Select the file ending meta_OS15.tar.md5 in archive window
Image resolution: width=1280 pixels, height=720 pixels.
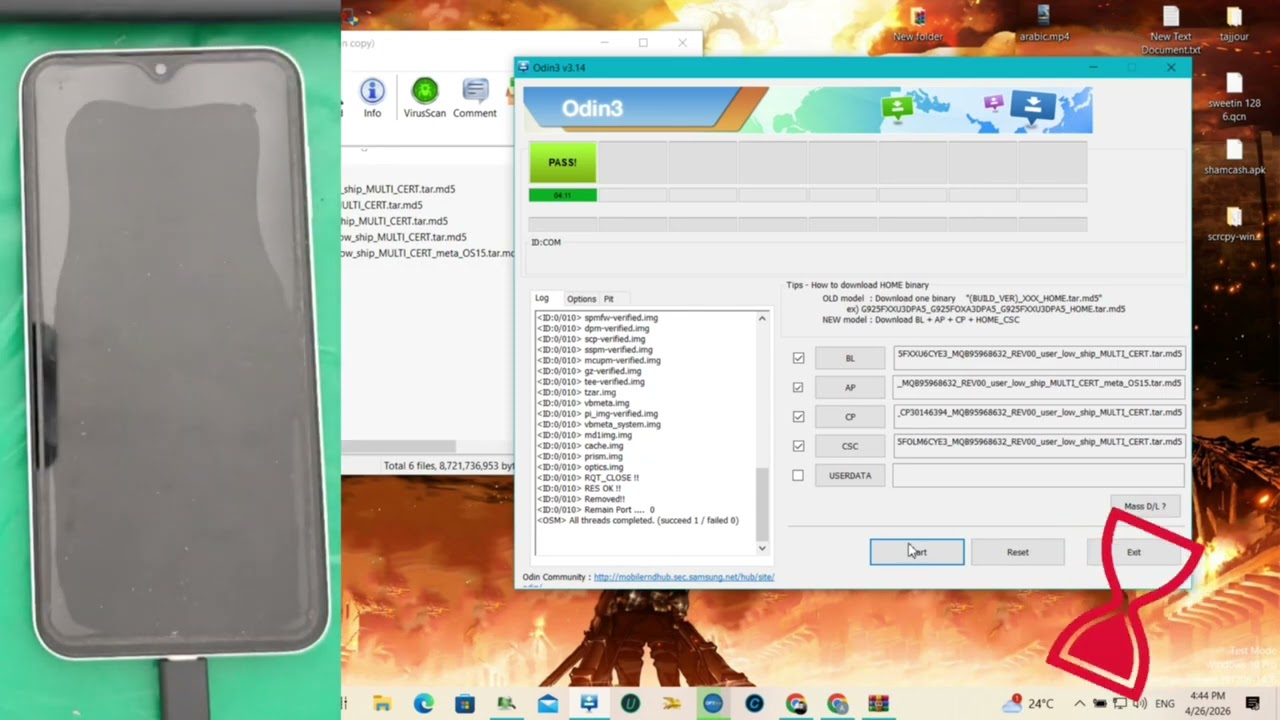pyautogui.click(x=428, y=253)
